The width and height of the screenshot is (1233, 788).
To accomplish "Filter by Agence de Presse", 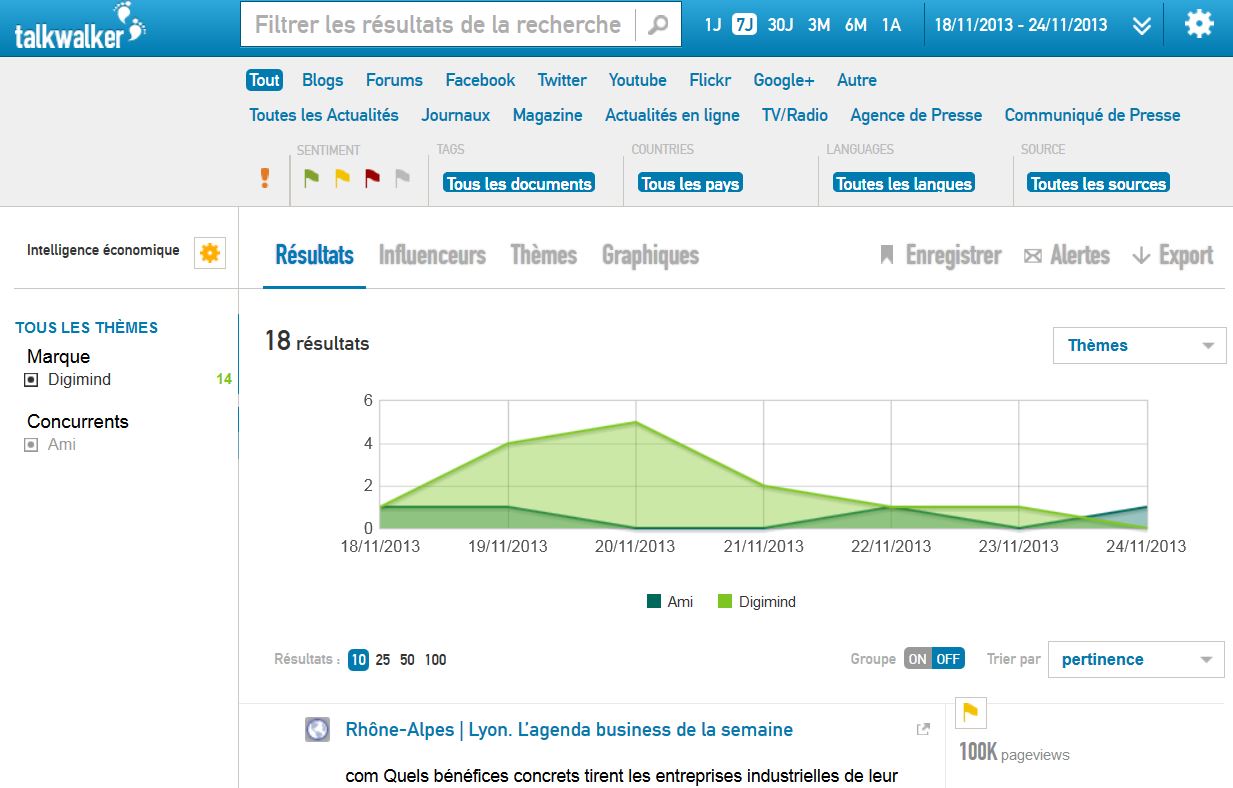I will pos(916,115).
